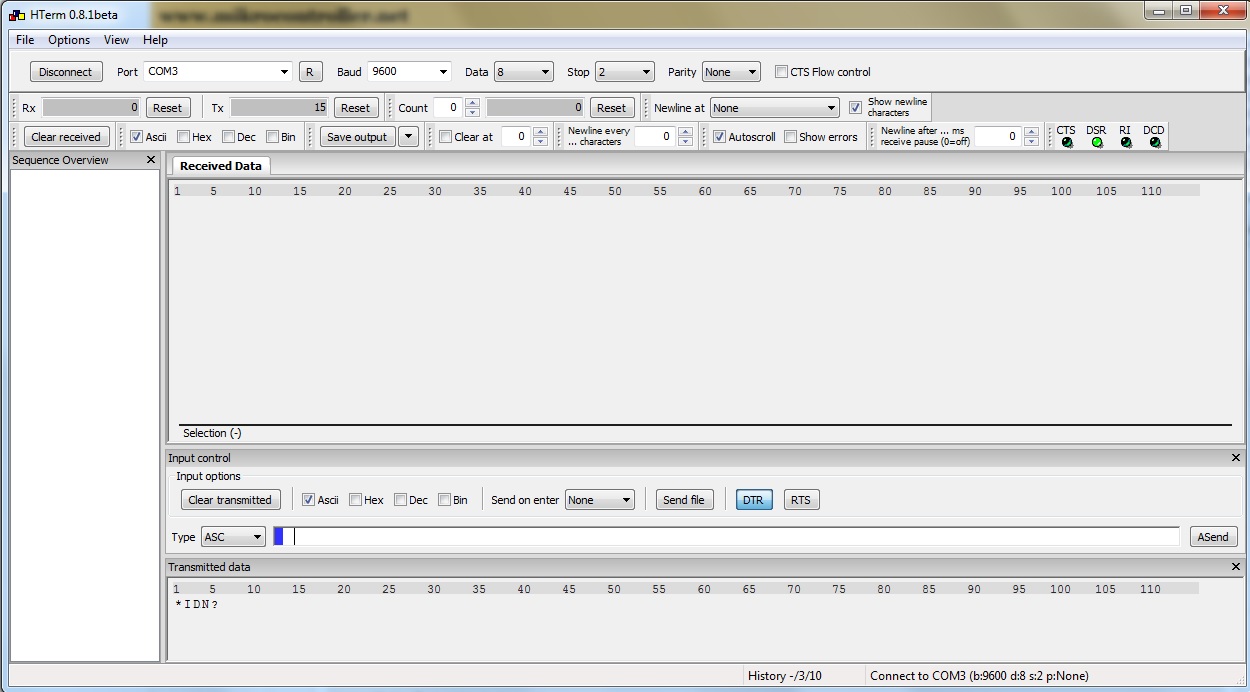Click the Disconnect button
The width and height of the screenshot is (1250, 692).
[x=66, y=72]
